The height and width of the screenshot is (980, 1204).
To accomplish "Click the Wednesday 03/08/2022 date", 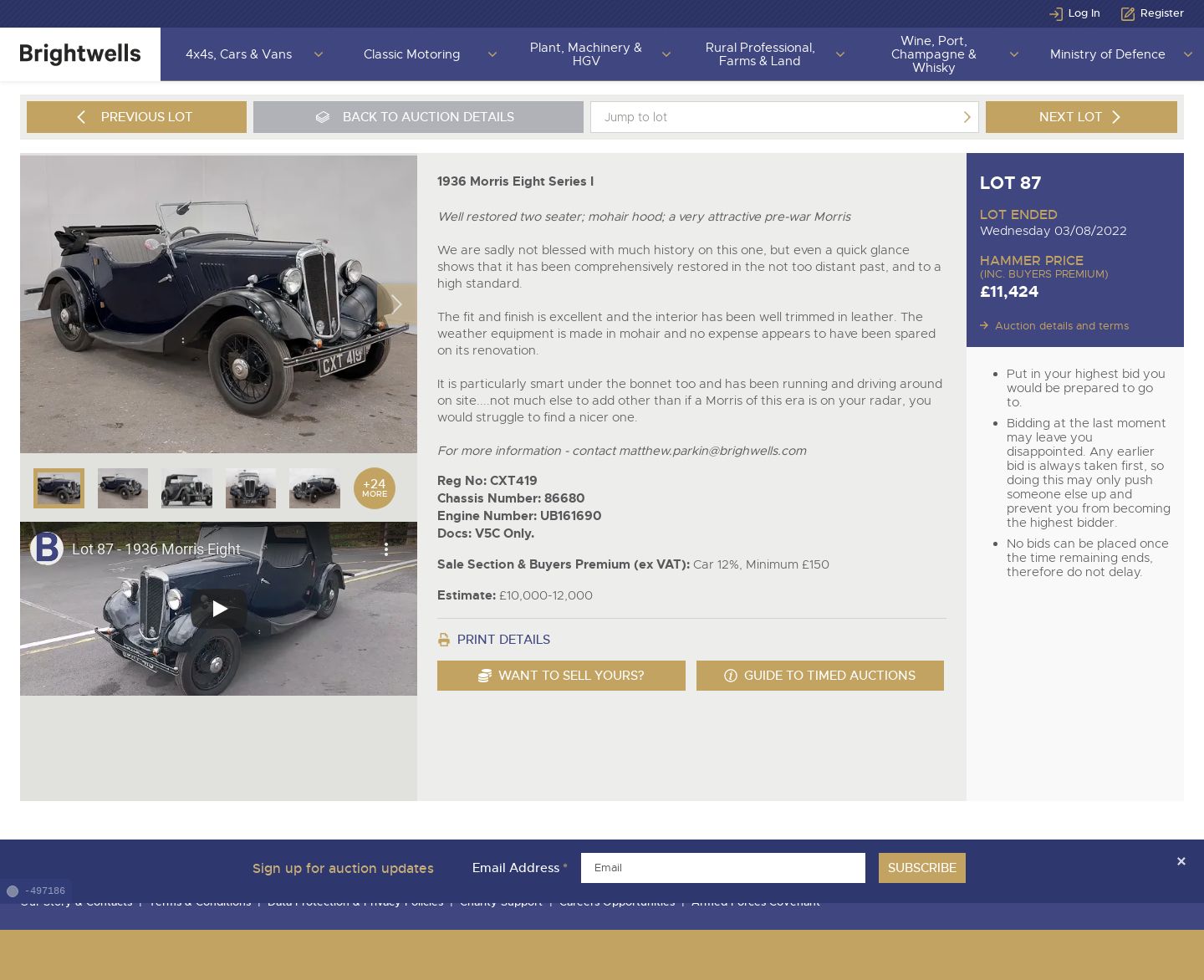I will (1053, 231).
